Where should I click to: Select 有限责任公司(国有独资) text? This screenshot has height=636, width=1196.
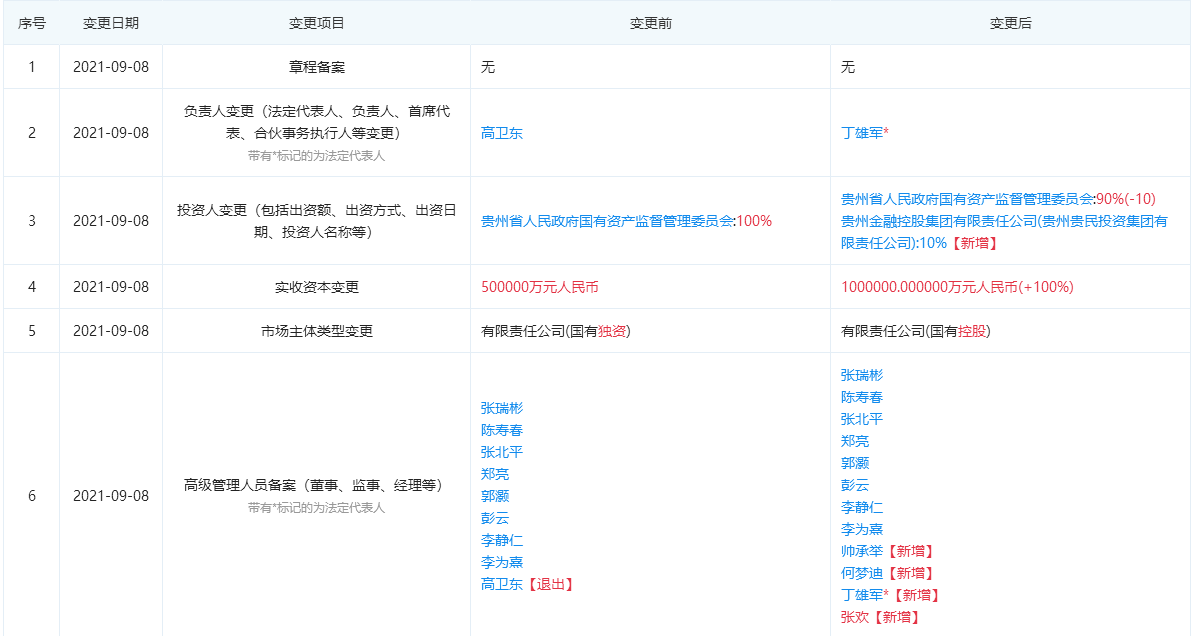coord(555,331)
